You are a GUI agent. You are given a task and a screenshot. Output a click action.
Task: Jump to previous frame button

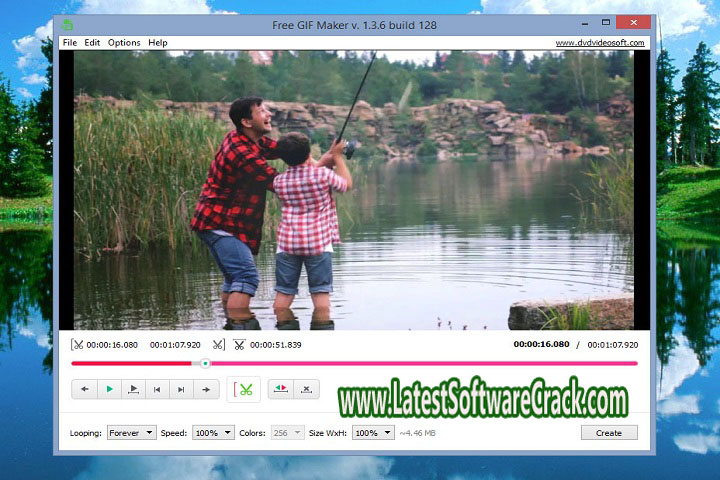click(157, 389)
